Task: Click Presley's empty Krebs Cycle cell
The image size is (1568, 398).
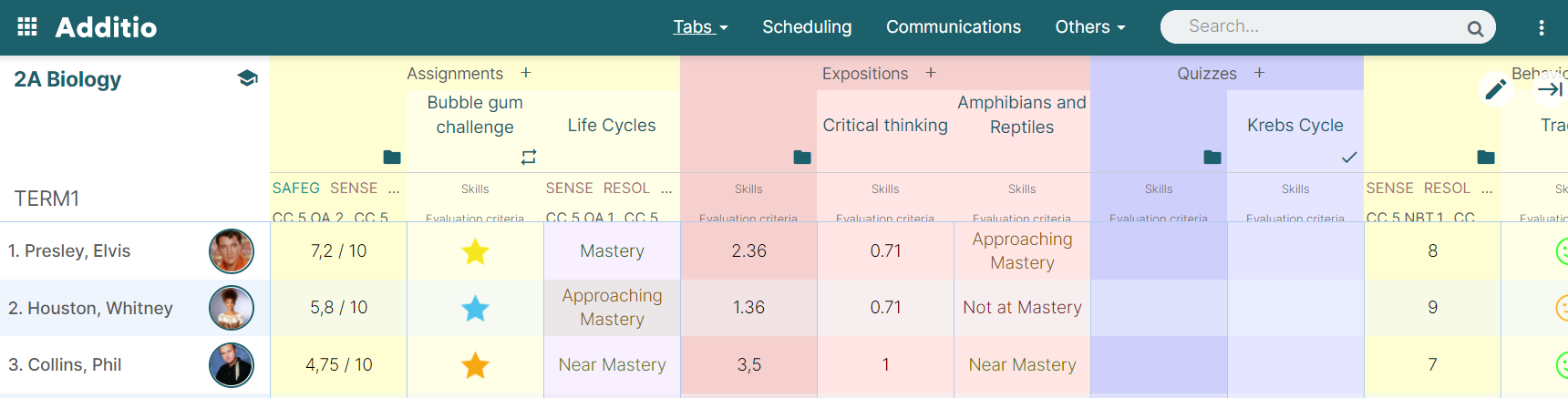Action: pos(1295,251)
